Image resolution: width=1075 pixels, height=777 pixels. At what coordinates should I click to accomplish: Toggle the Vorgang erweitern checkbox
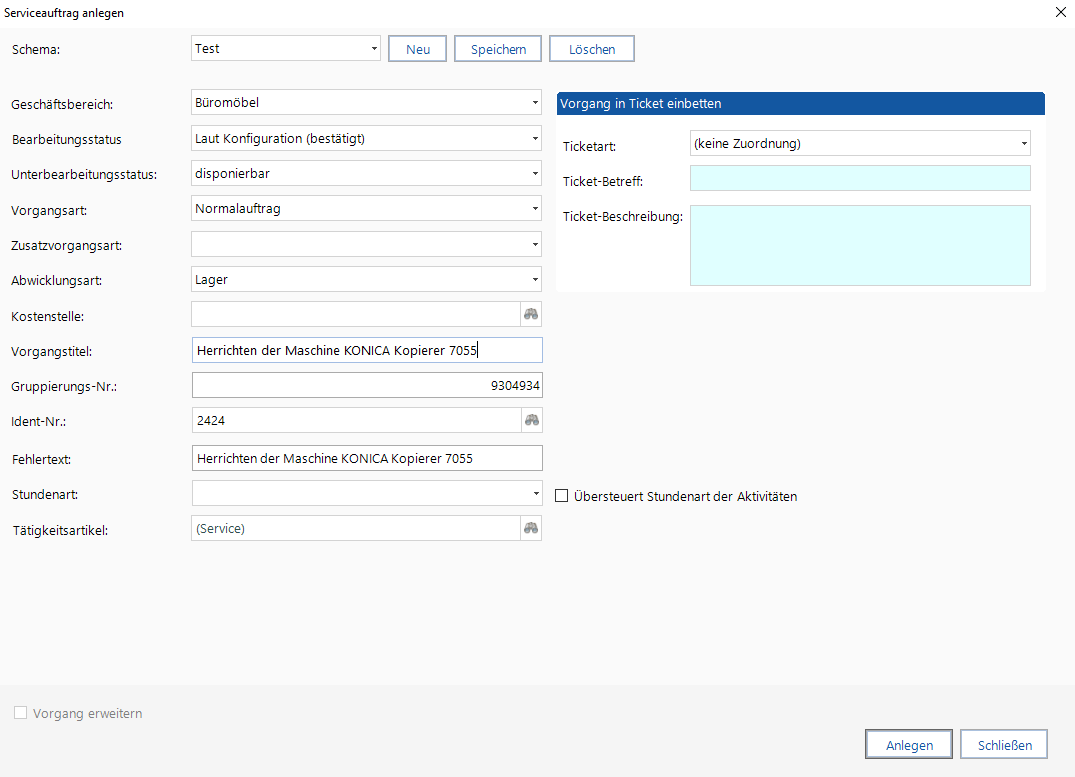(x=20, y=713)
